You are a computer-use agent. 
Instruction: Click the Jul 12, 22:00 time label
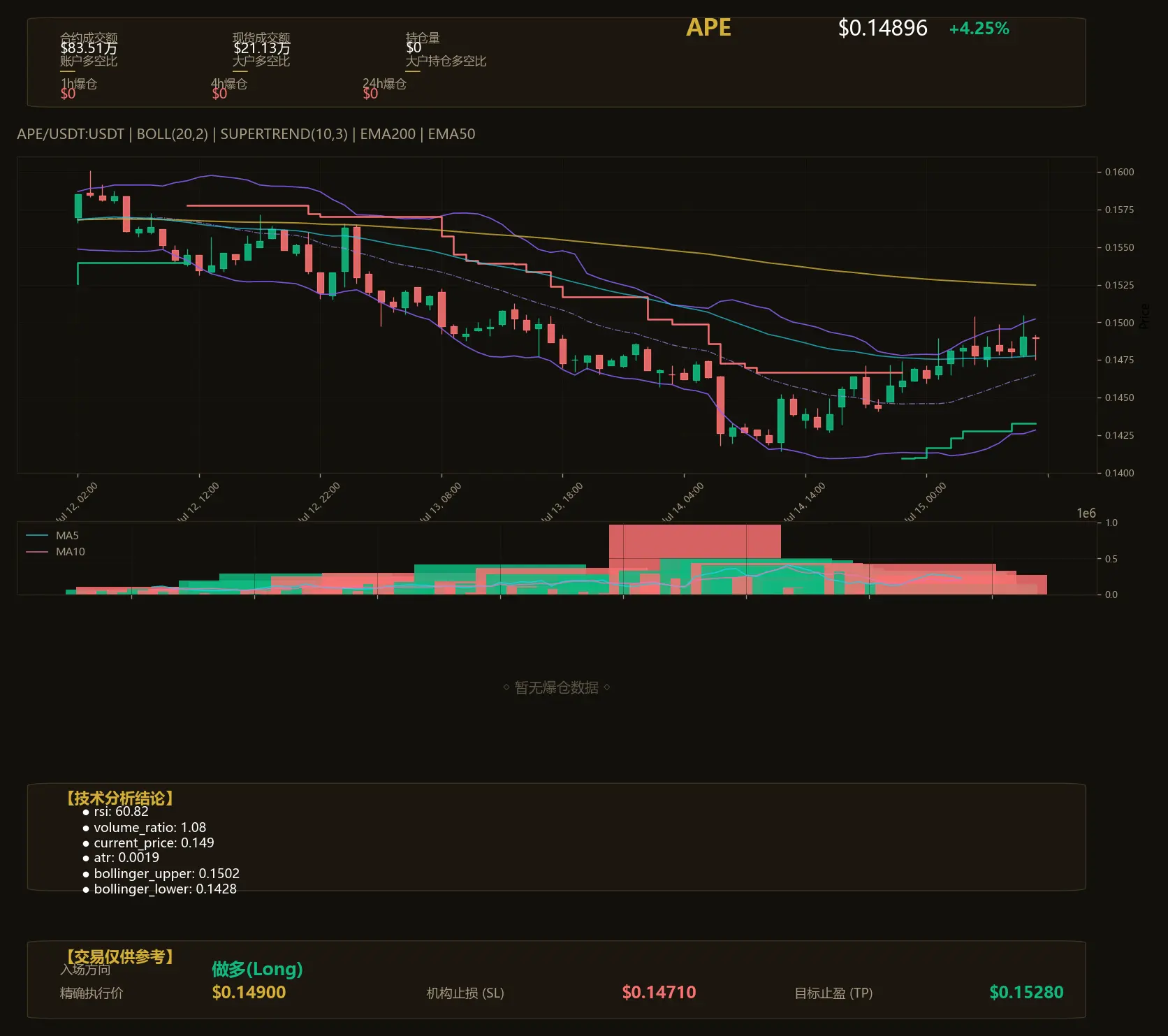coord(319,502)
